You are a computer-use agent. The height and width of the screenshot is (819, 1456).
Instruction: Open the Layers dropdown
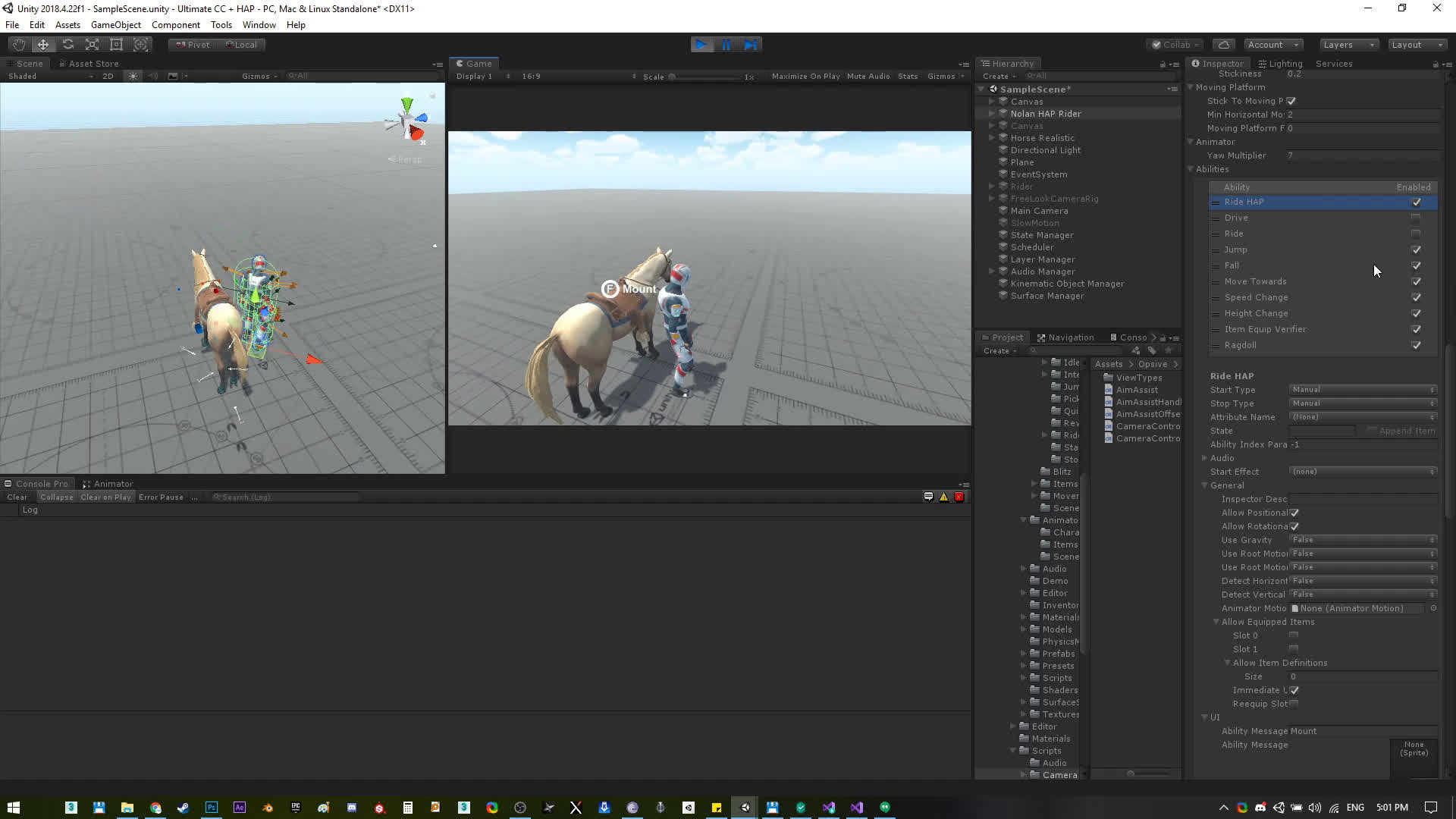click(1348, 45)
